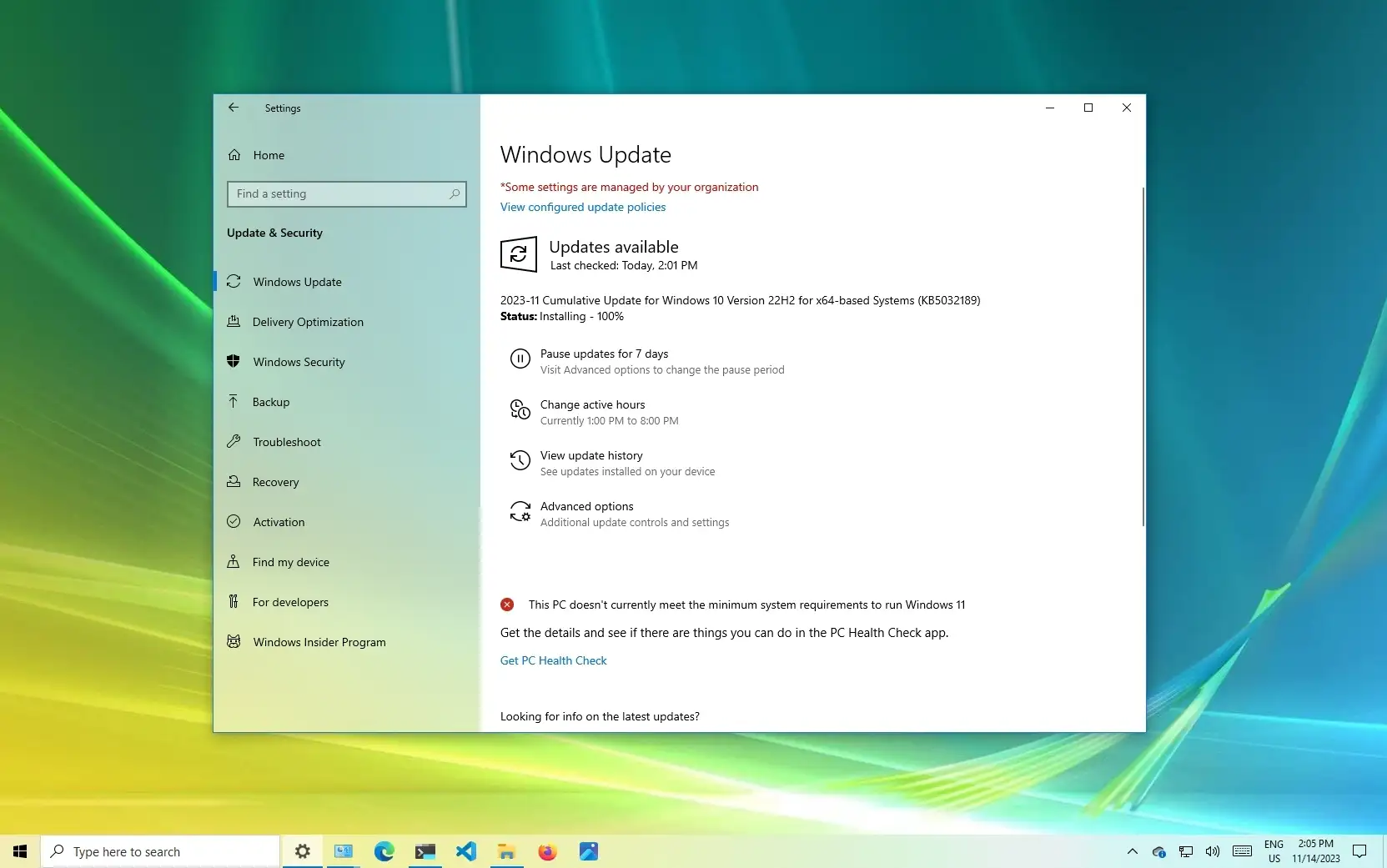Click the 'Status: Installing - 100%' text
Screen dimensions: 1387x868
coord(562,316)
